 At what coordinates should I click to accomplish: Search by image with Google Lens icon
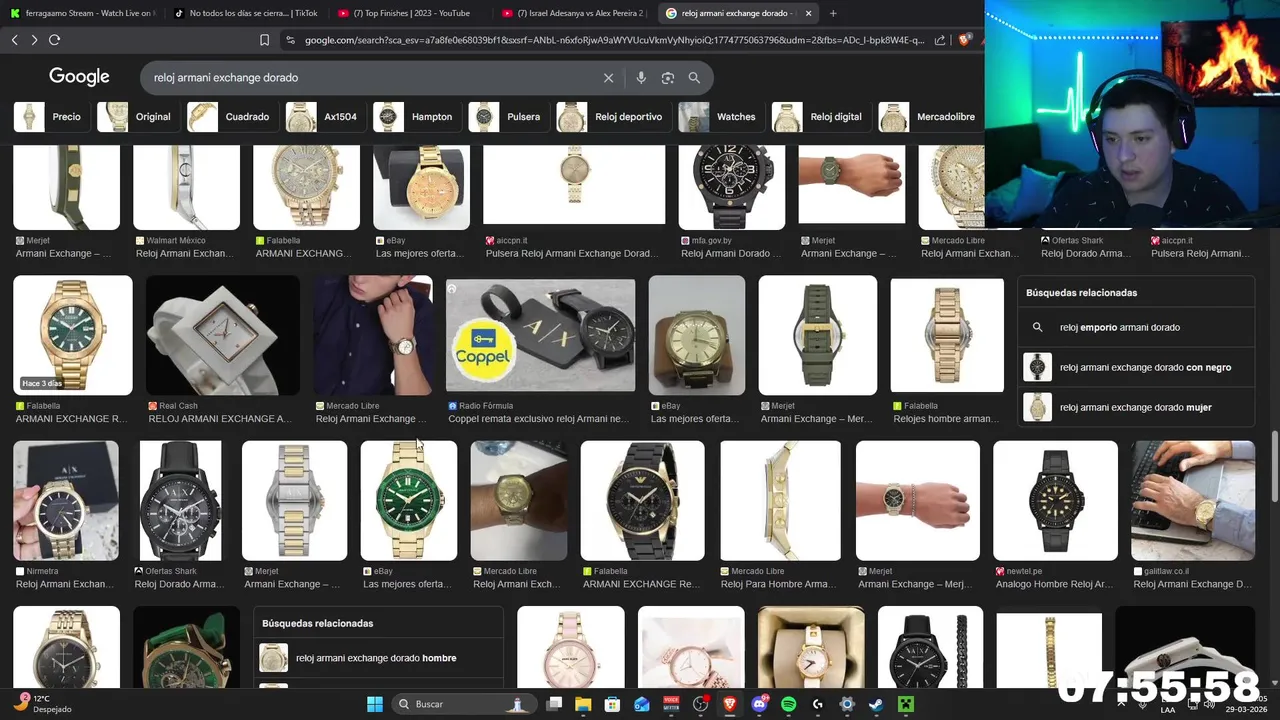(667, 78)
